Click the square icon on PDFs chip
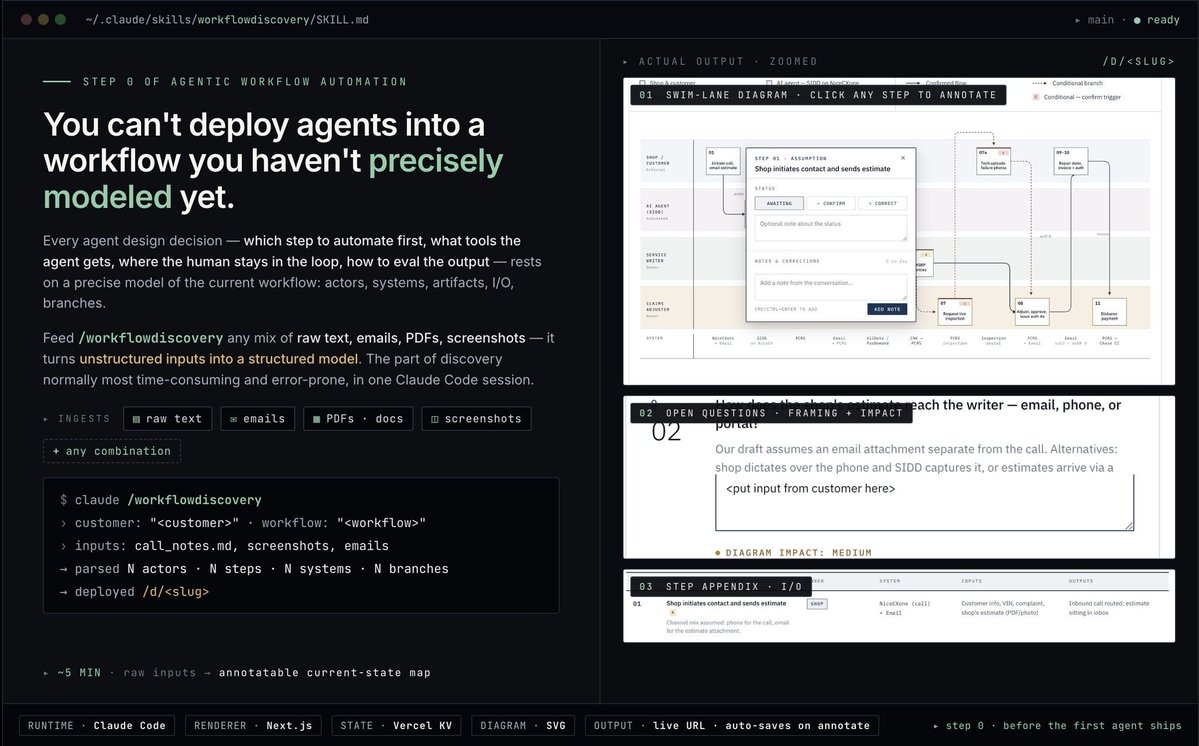This screenshot has width=1199, height=746. tap(316, 419)
